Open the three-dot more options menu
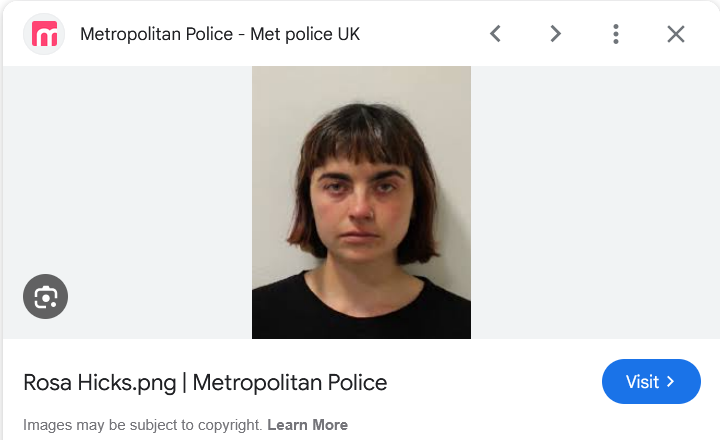This screenshot has height=440, width=720. pyautogui.click(x=616, y=34)
